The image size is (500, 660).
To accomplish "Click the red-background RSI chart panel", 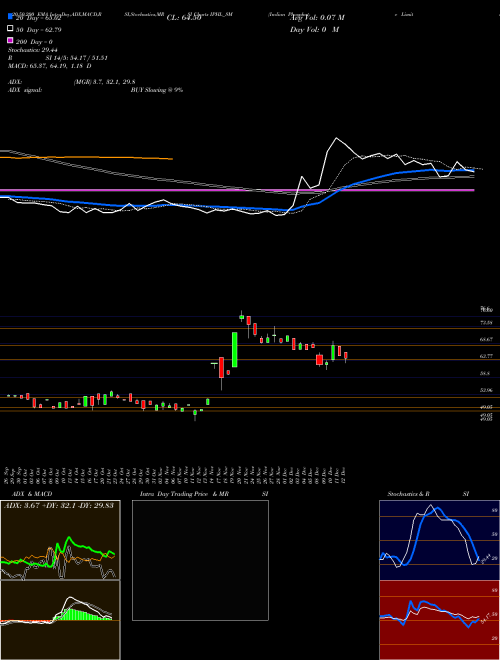I will click(x=439, y=620).
